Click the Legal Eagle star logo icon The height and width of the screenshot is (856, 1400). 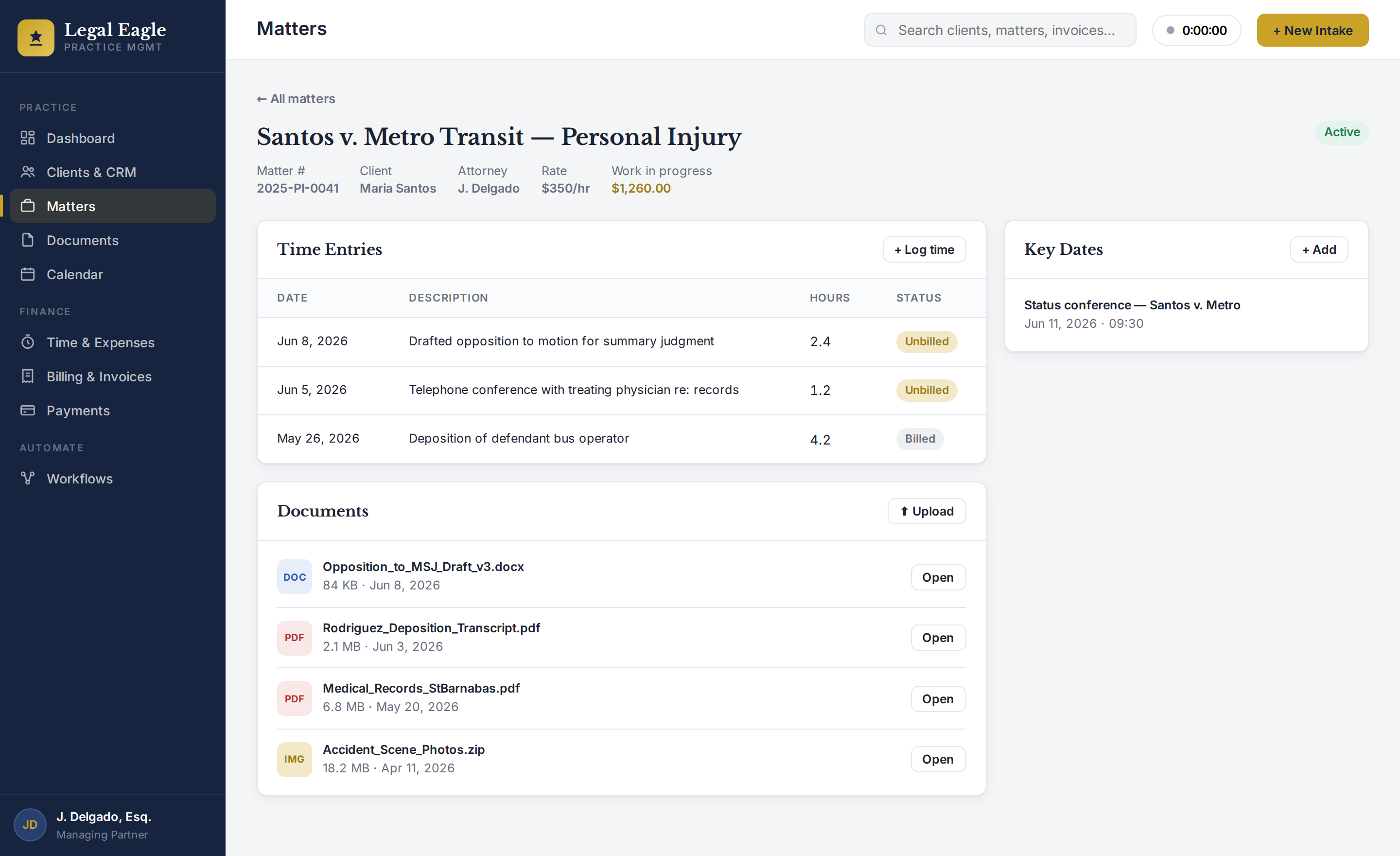[36, 37]
